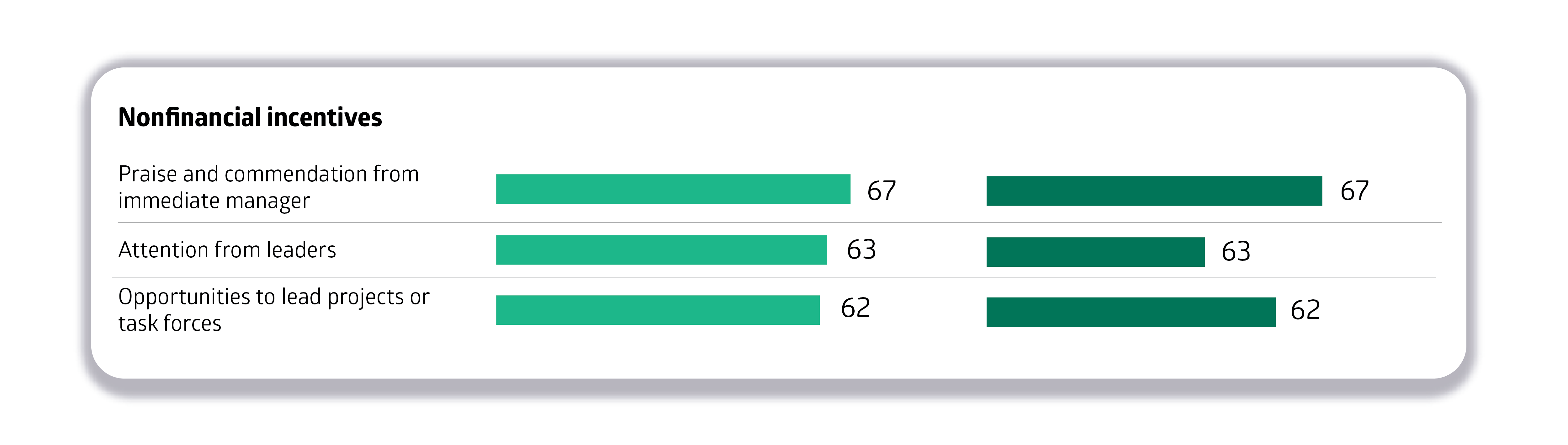Click the 62 value beside light bar
This screenshot has height=445, width=1568.
point(855,308)
